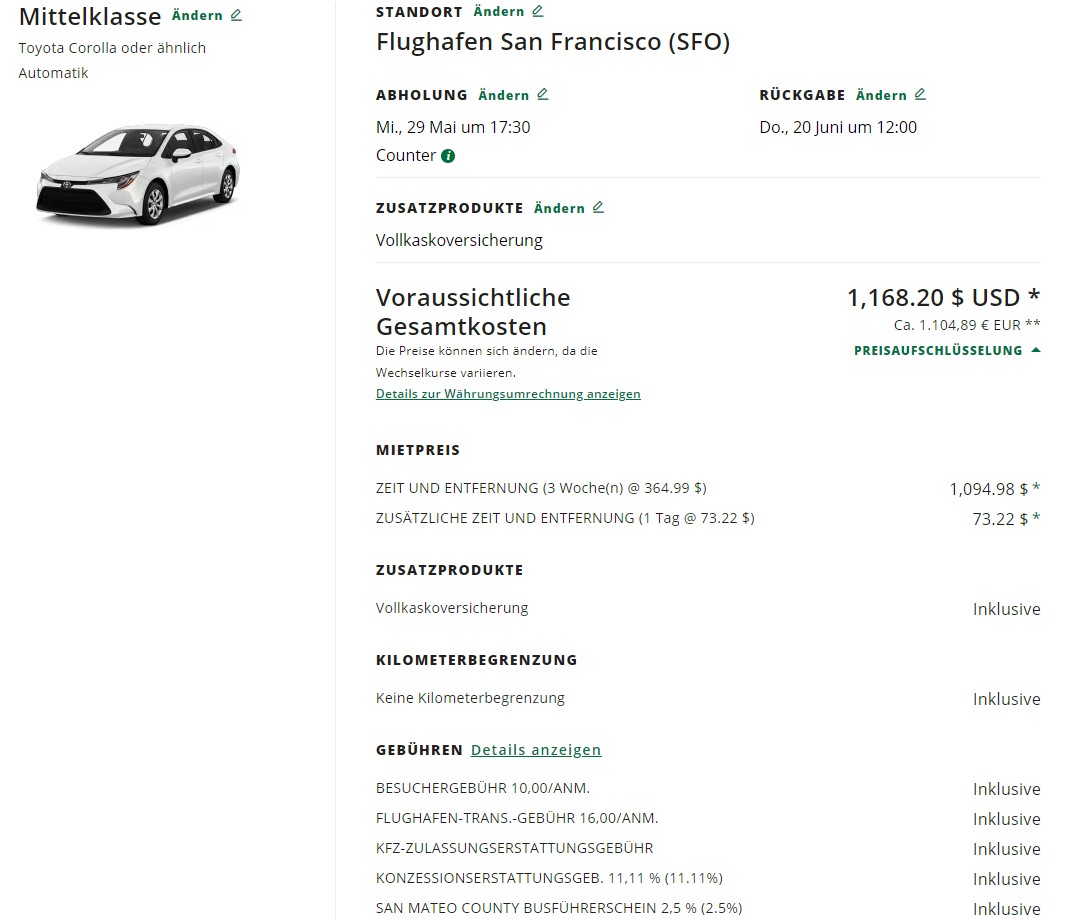Click the Flughafen San Francisco (SFO) heading

pos(552,42)
